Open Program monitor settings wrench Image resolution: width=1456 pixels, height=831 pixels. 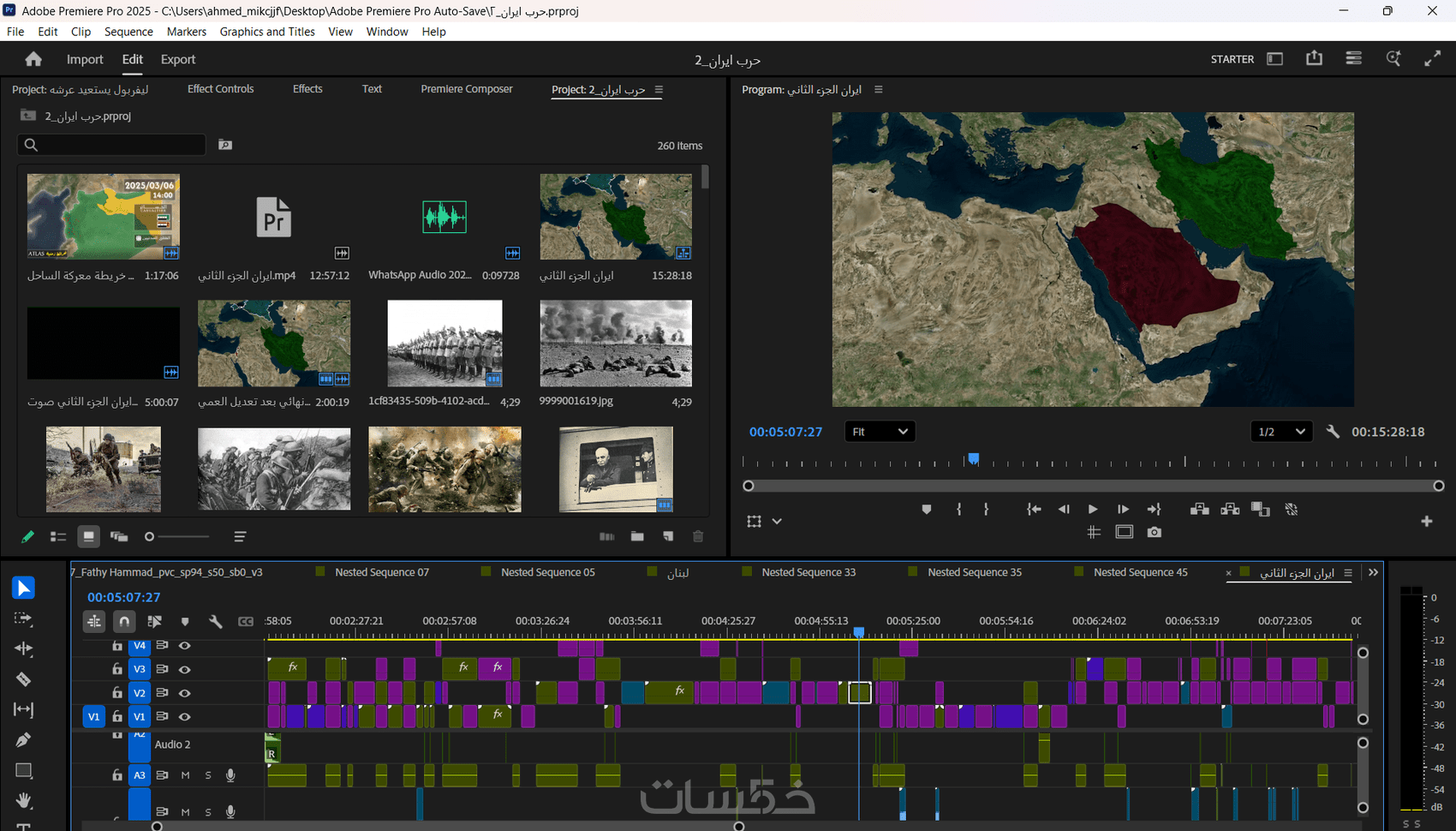[x=1333, y=432]
